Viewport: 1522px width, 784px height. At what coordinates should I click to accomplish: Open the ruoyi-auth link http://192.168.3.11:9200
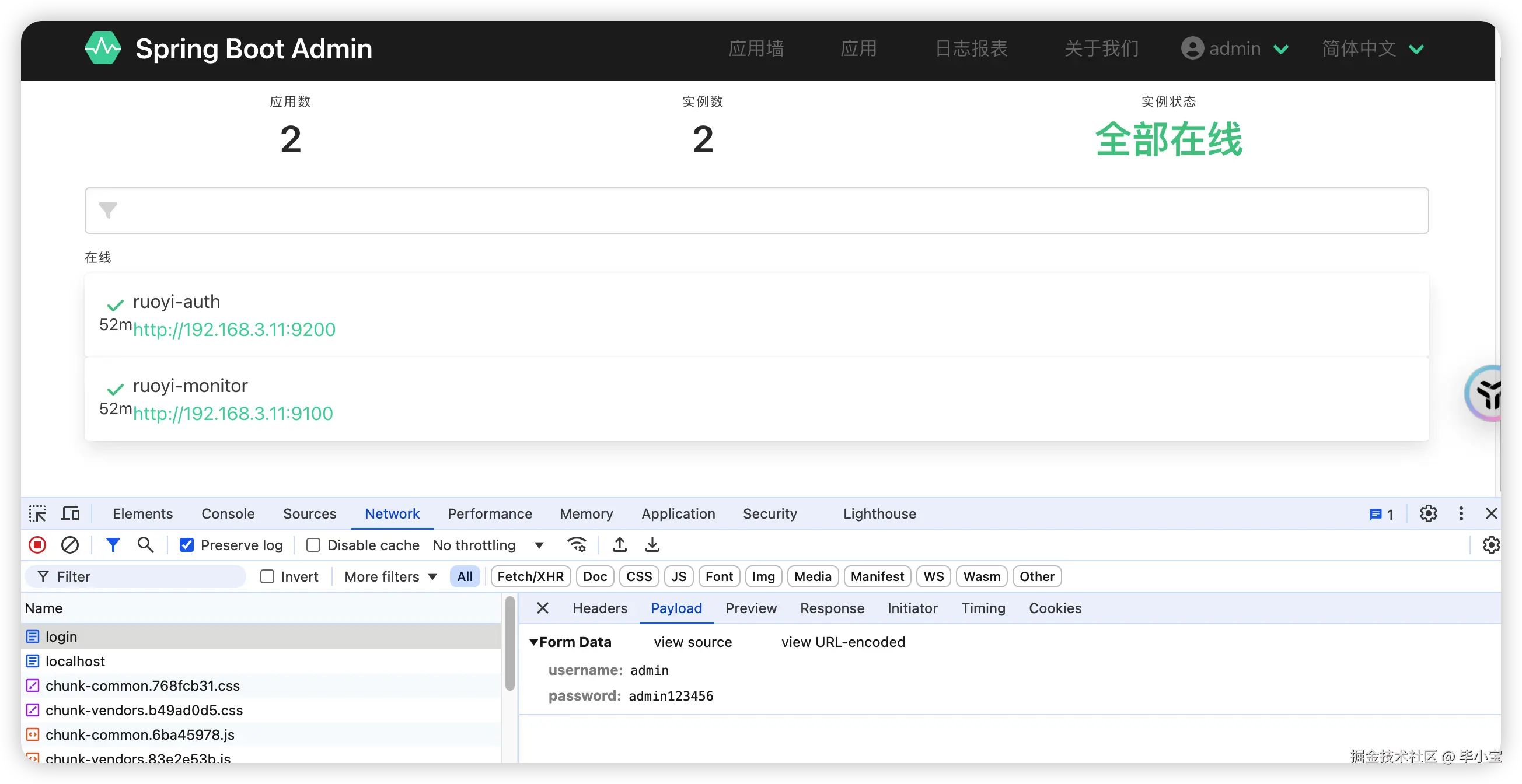pos(234,330)
